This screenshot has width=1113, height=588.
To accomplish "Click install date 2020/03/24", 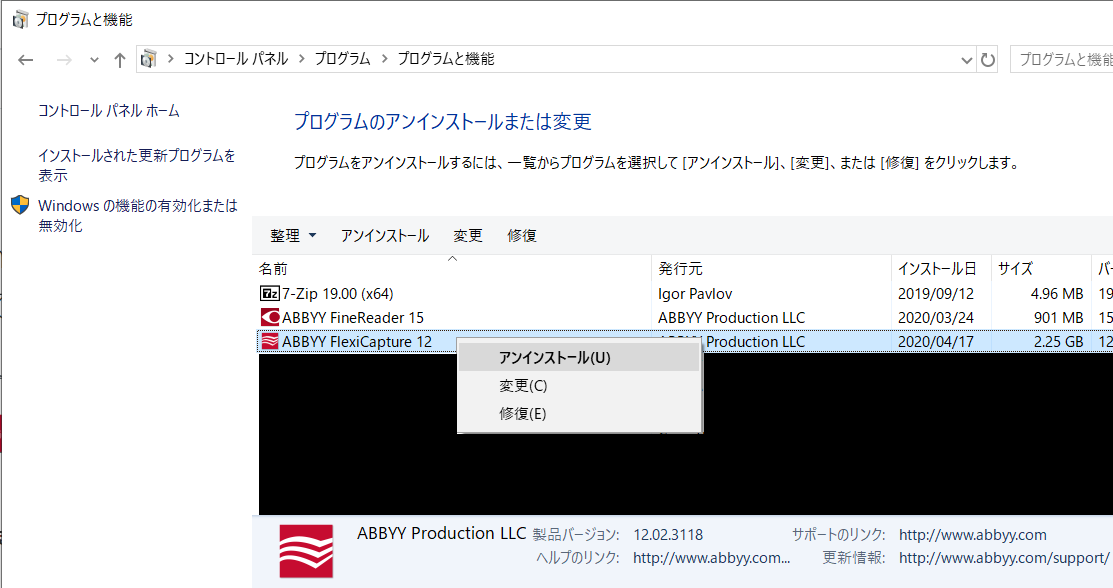I will coord(936,317).
